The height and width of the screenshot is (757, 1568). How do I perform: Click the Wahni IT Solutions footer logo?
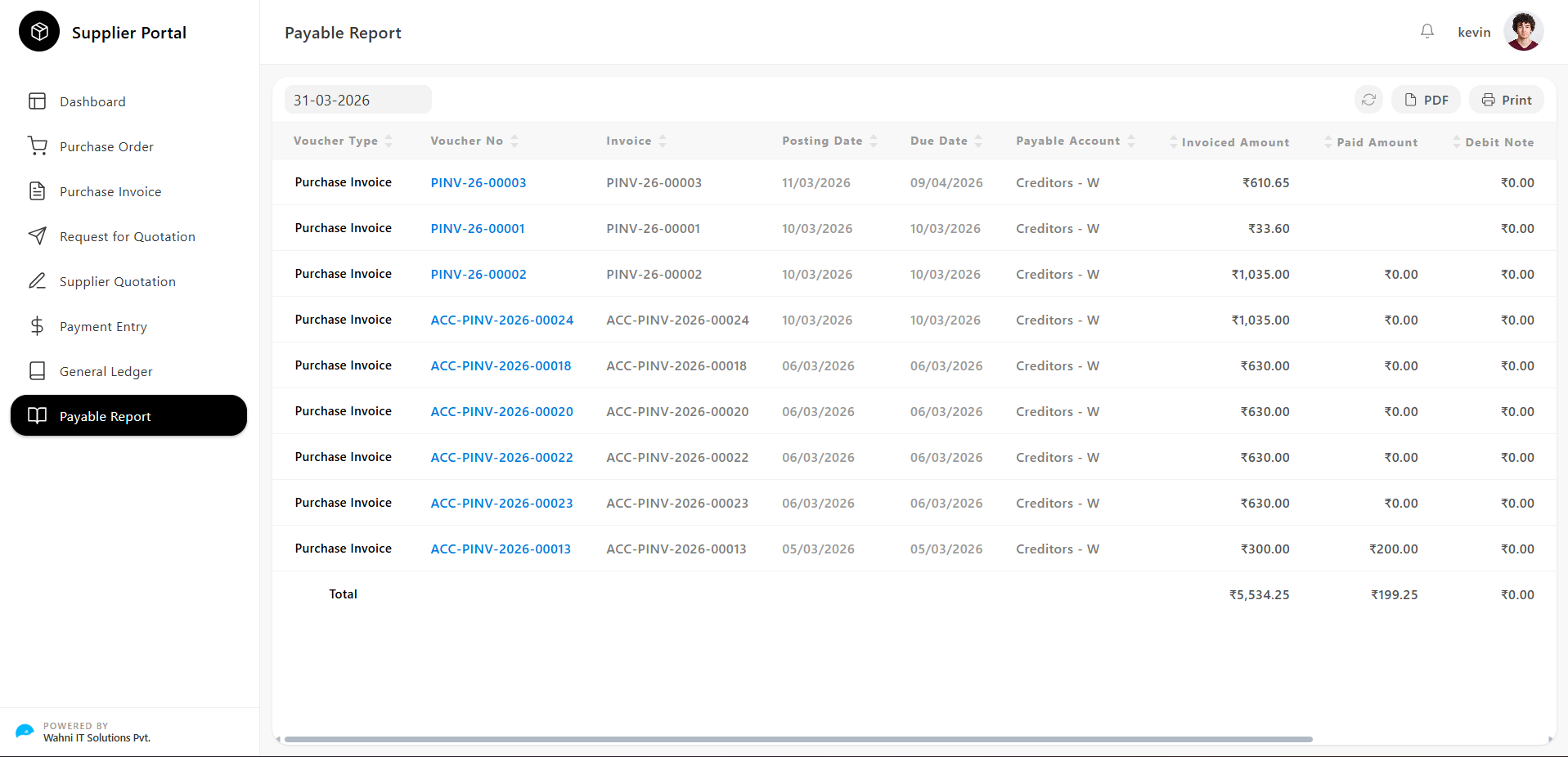25,731
